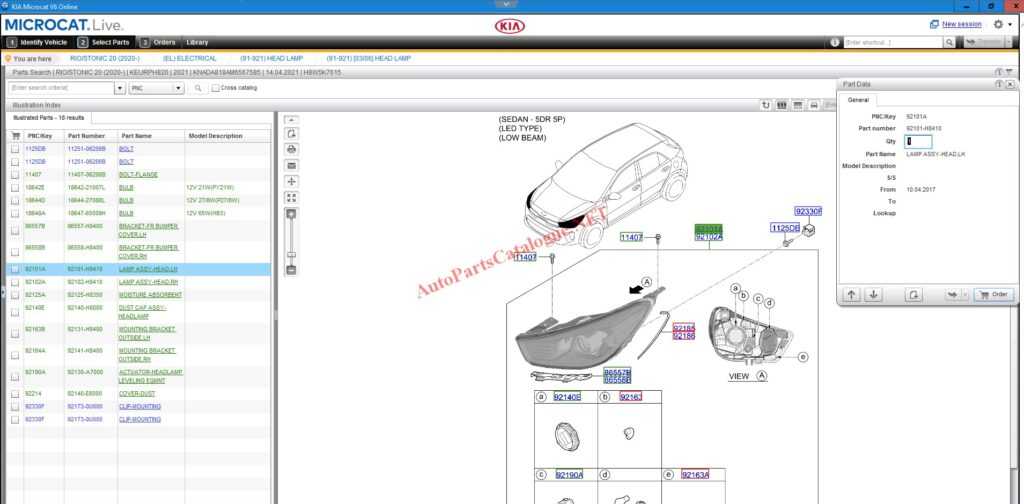Open the settings gear menu
Viewport: 1024px width, 504px height.
(x=999, y=24)
